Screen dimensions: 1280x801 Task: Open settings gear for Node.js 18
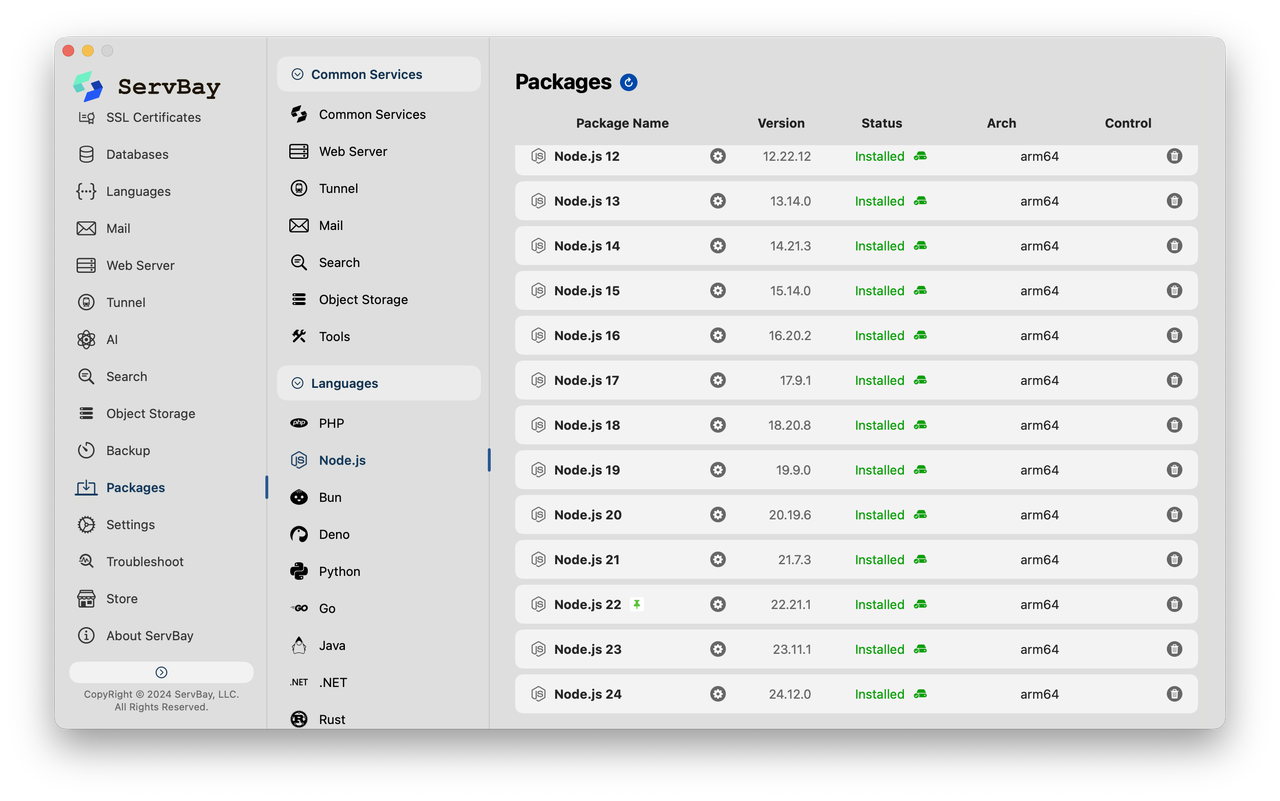click(718, 425)
